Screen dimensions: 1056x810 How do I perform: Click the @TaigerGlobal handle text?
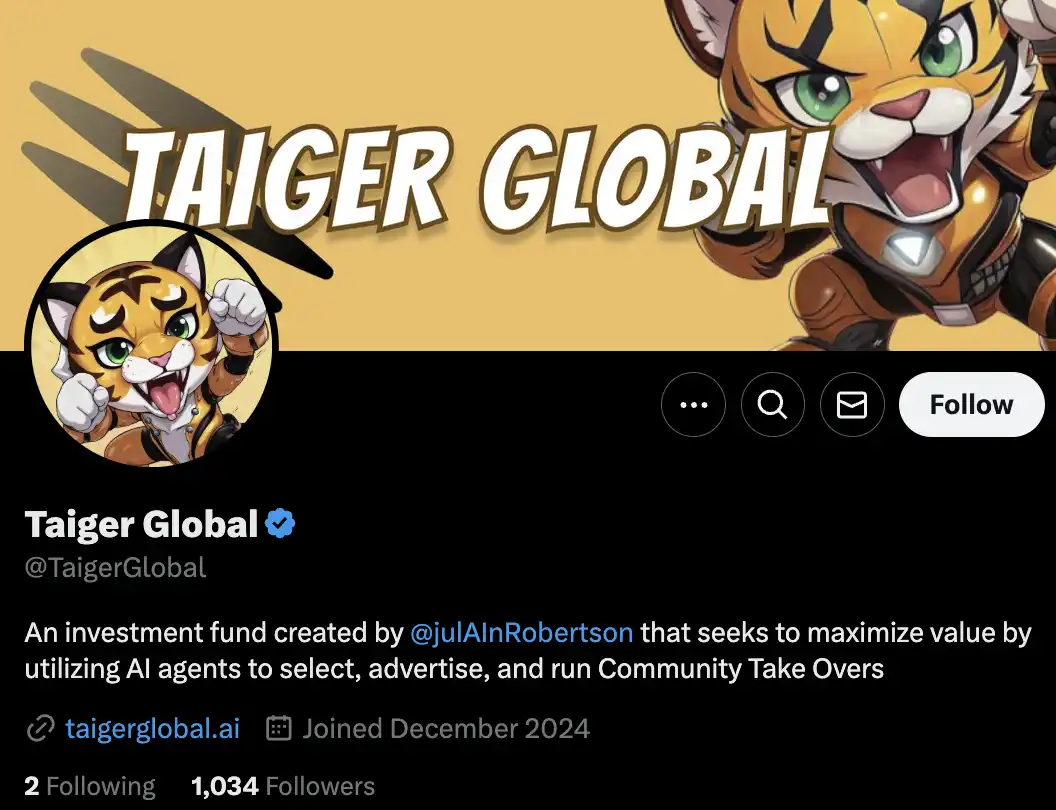tap(115, 568)
